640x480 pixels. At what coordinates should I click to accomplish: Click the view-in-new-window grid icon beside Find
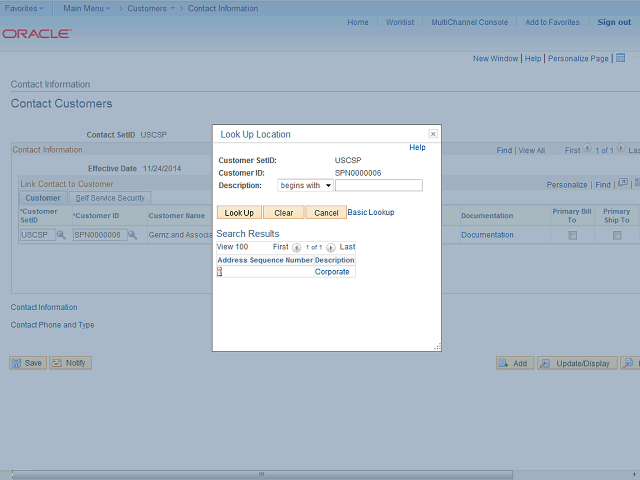pos(622,184)
